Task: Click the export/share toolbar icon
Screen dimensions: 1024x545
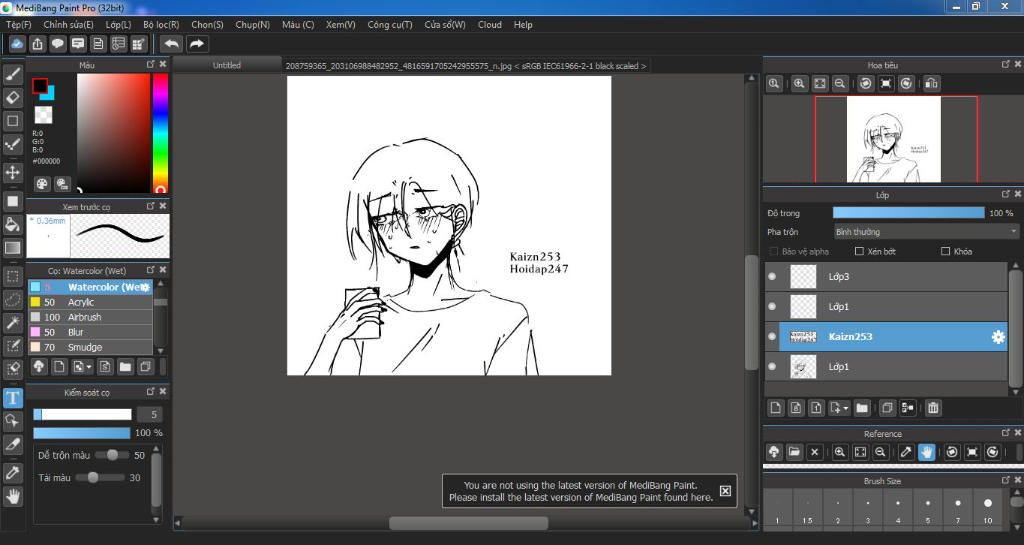Action: click(37, 44)
